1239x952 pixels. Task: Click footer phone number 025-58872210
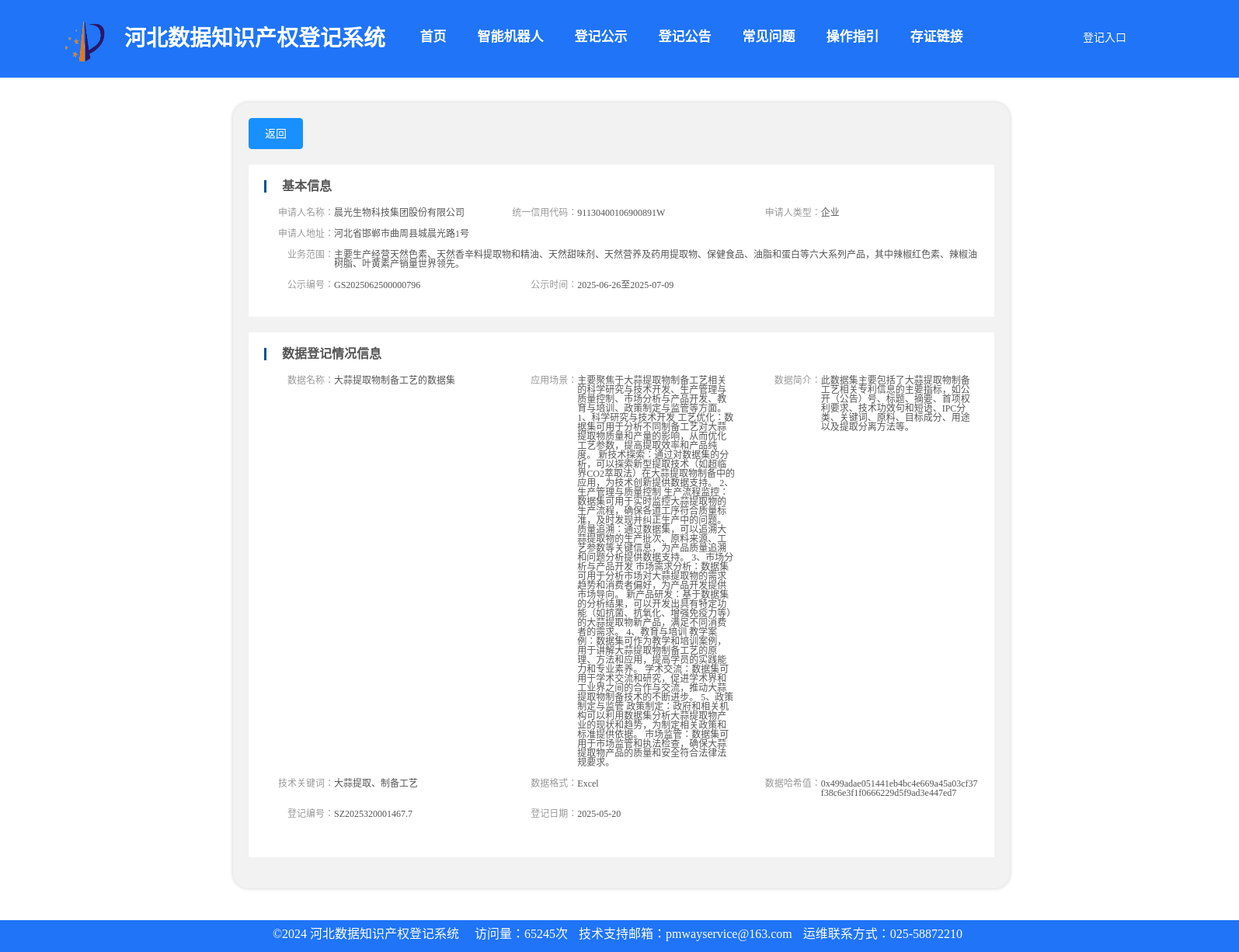(x=926, y=934)
